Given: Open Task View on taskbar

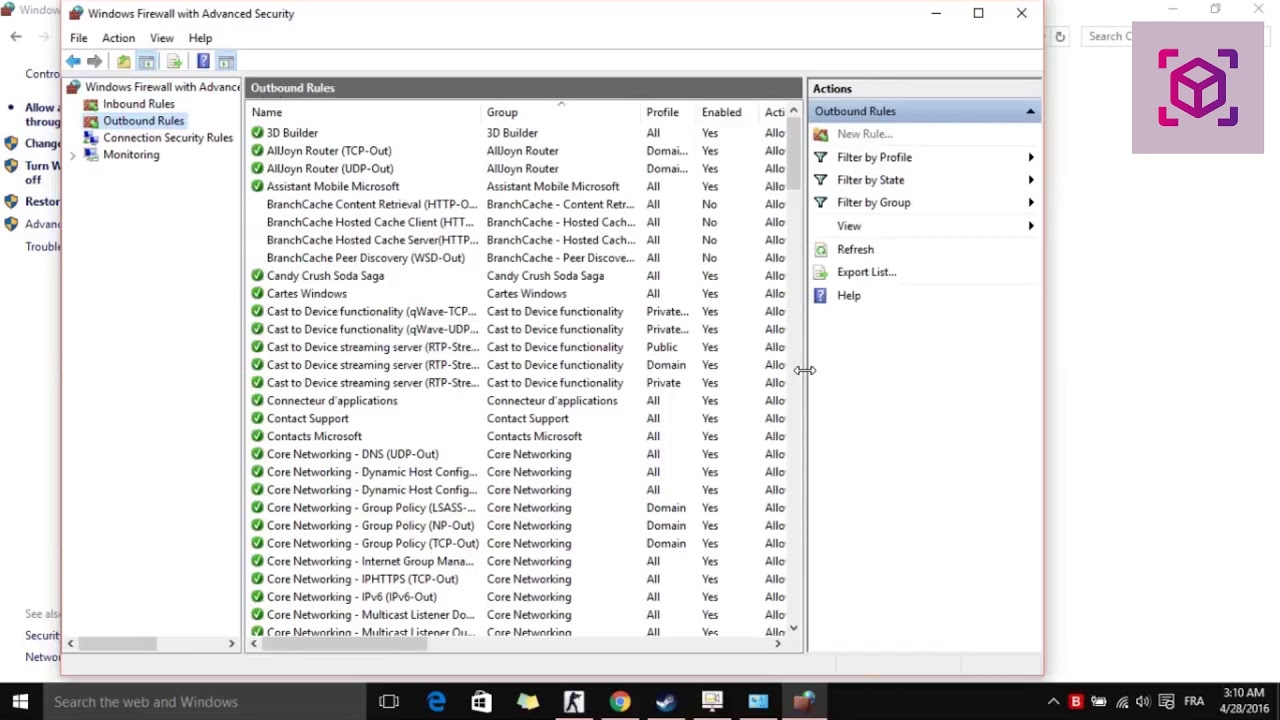Looking at the screenshot, I should pos(389,702).
